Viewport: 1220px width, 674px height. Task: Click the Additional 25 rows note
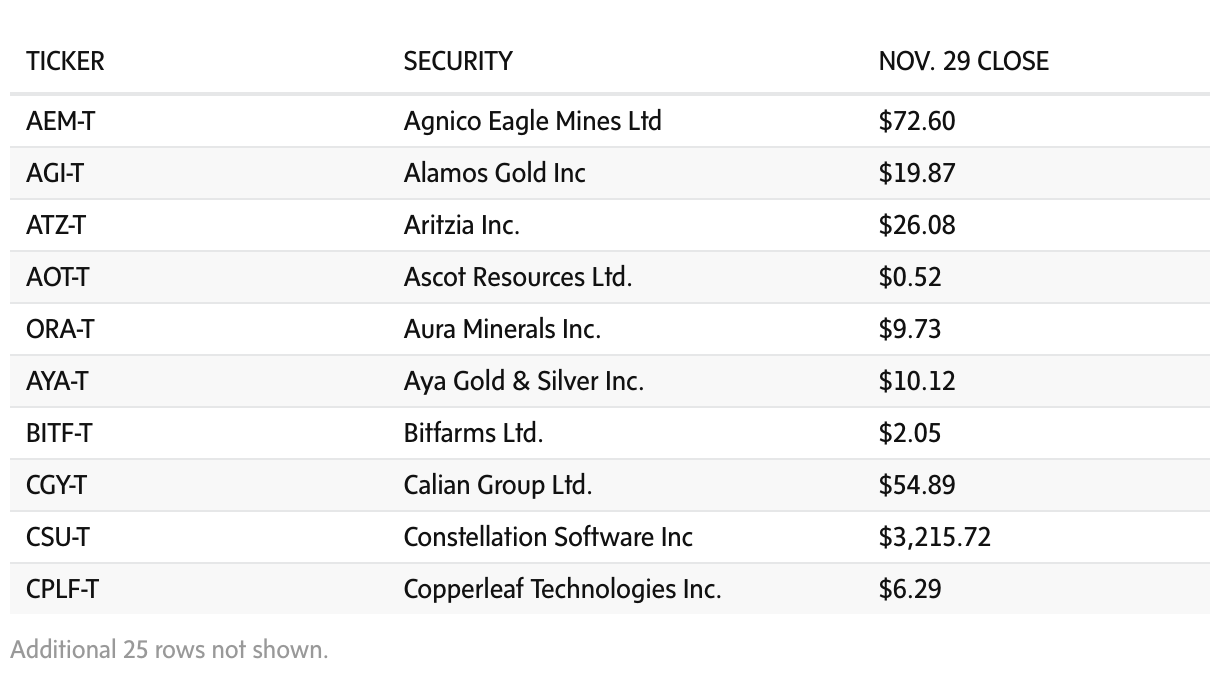(x=169, y=649)
